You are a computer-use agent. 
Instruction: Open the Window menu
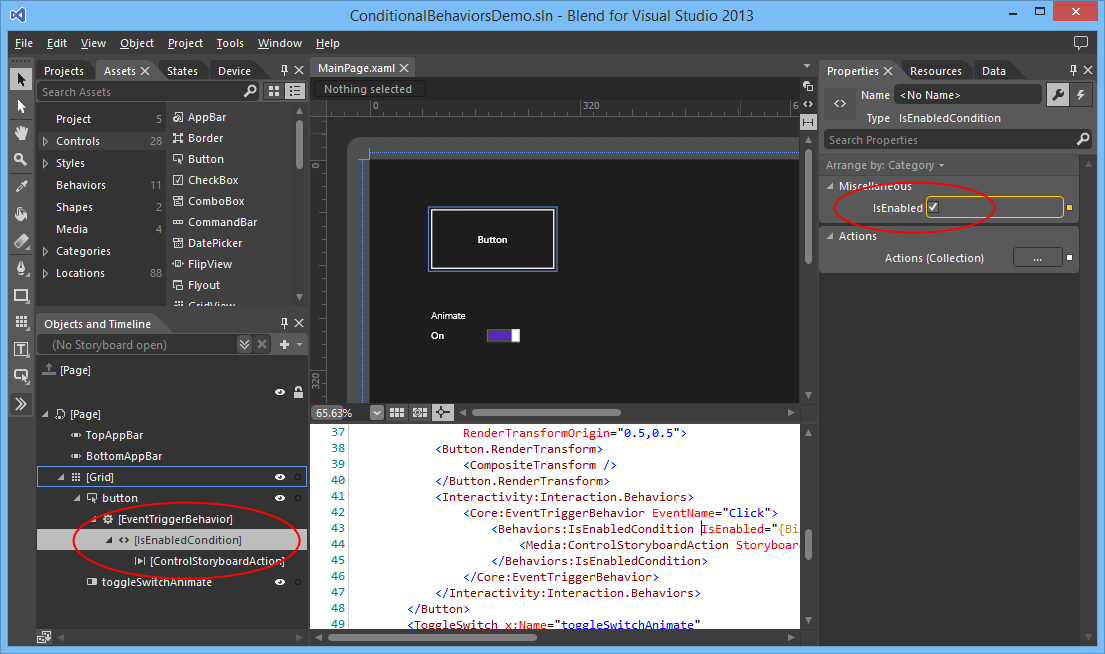280,43
